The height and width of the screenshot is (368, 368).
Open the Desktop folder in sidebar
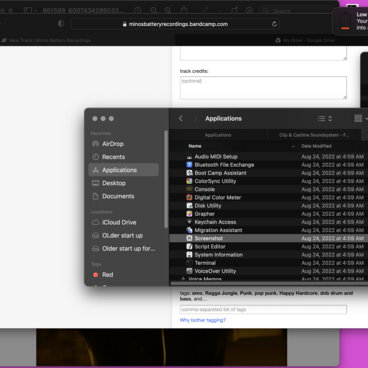pyautogui.click(x=114, y=183)
